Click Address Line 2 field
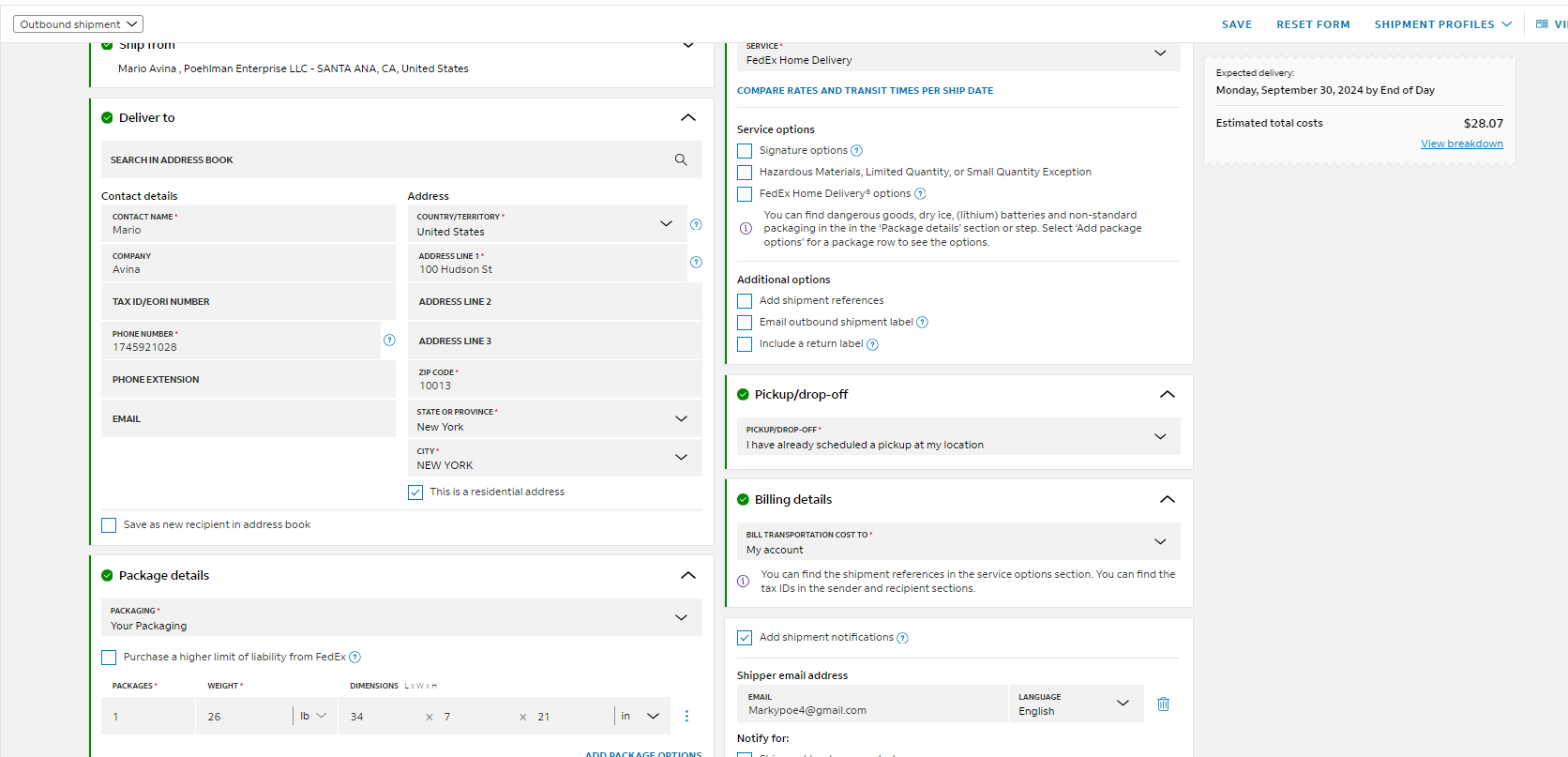Viewport: 1568px width, 757px height. (555, 302)
